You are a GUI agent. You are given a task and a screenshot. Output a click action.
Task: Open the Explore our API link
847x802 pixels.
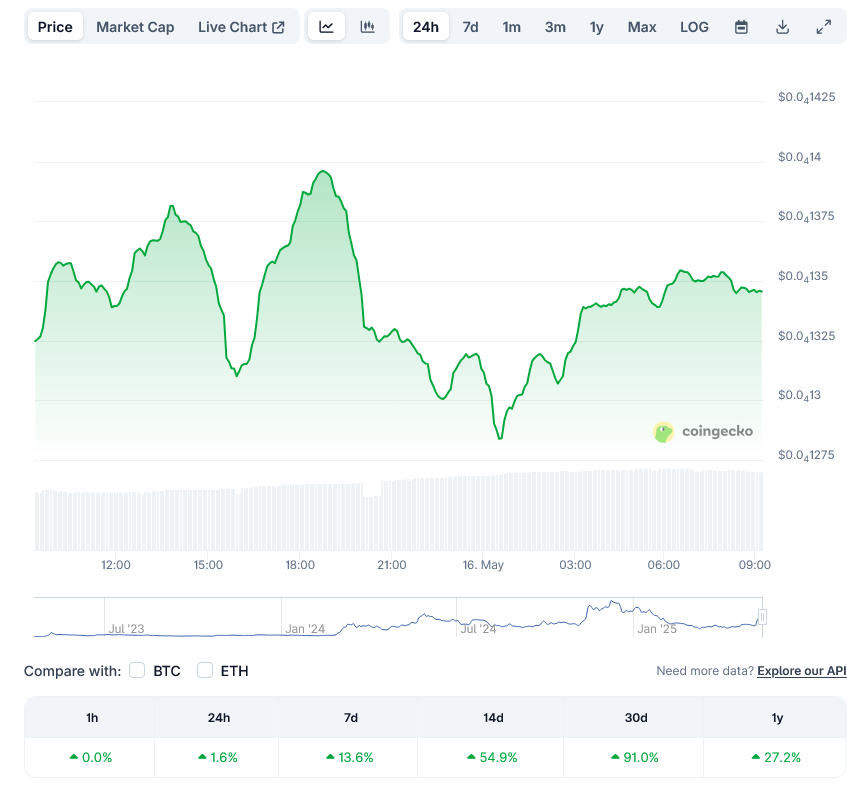point(801,671)
